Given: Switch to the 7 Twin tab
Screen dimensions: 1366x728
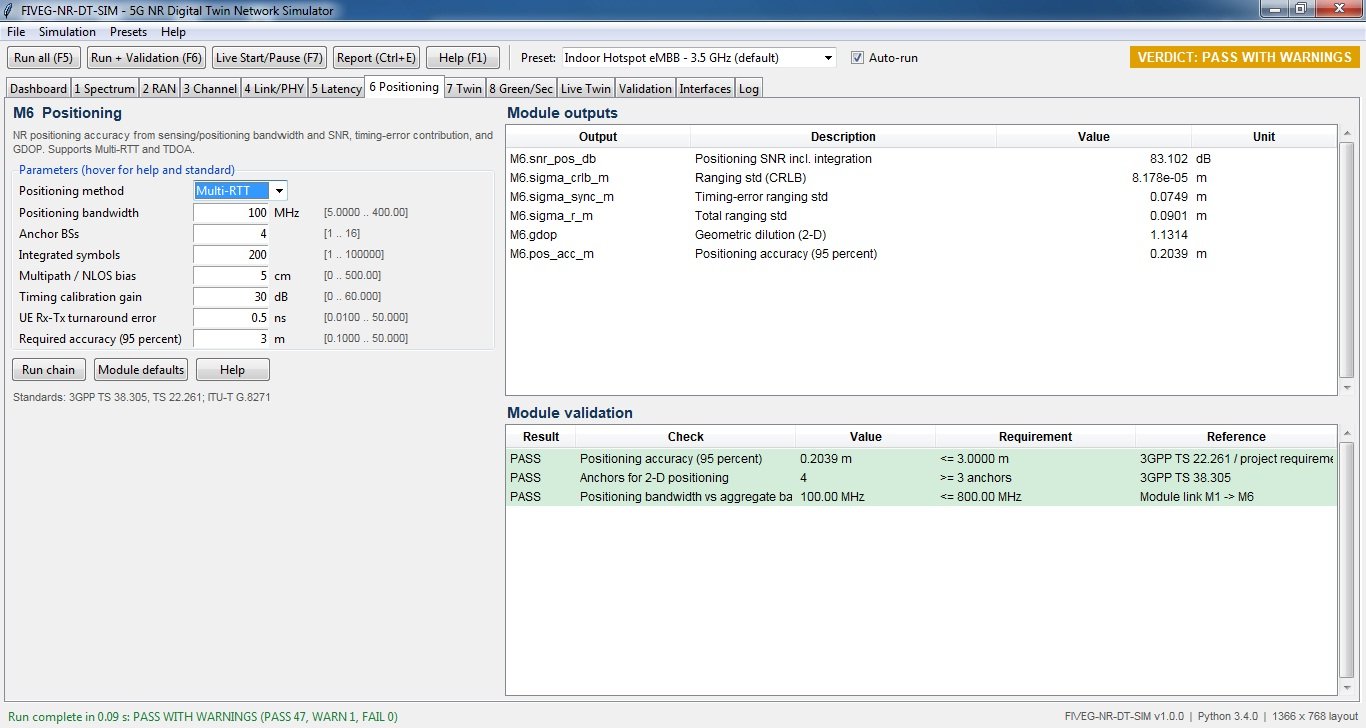Looking at the screenshot, I should pos(464,89).
